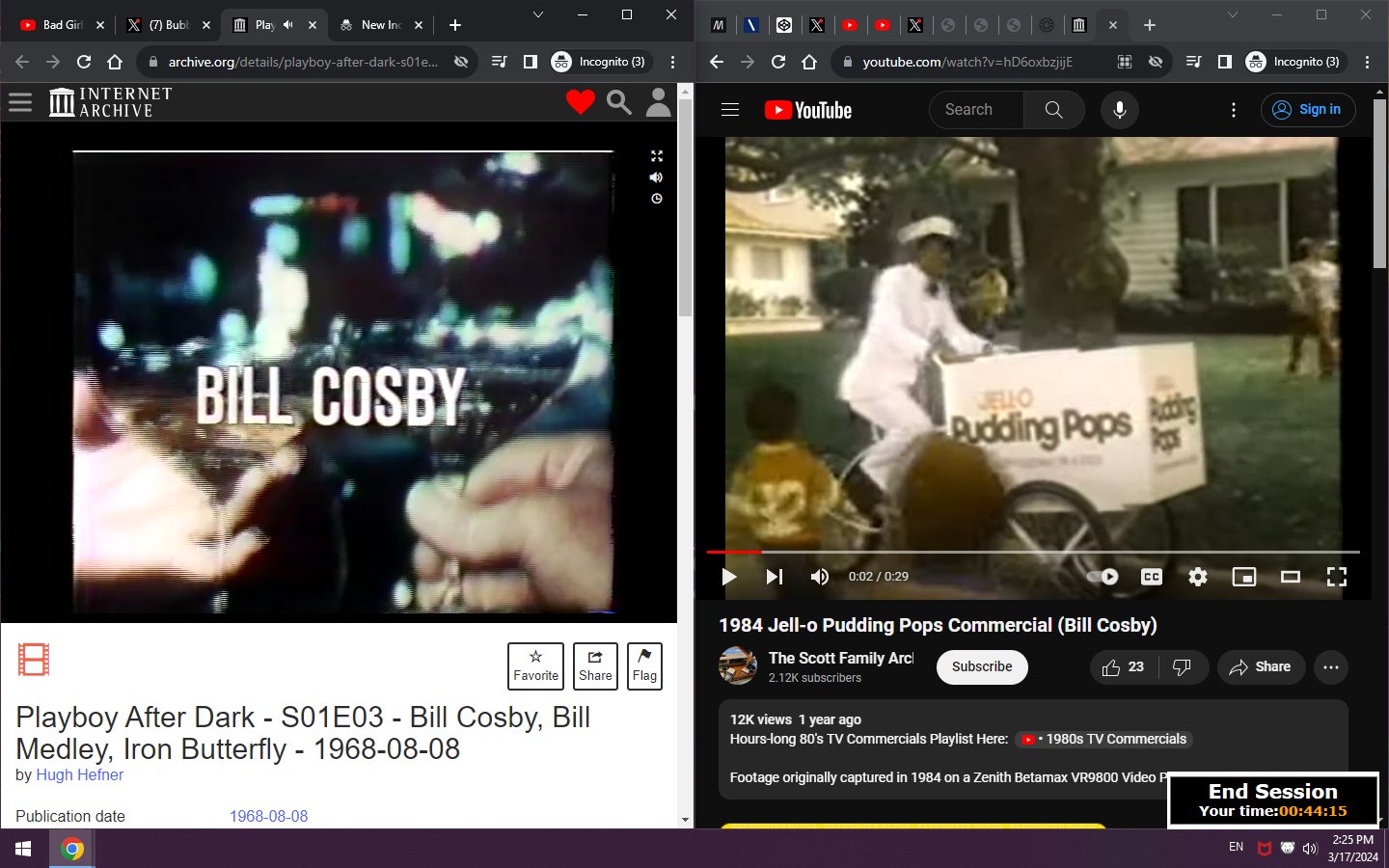The image size is (1389, 868).
Task: Reload the archive.org page
Action: tap(84, 62)
